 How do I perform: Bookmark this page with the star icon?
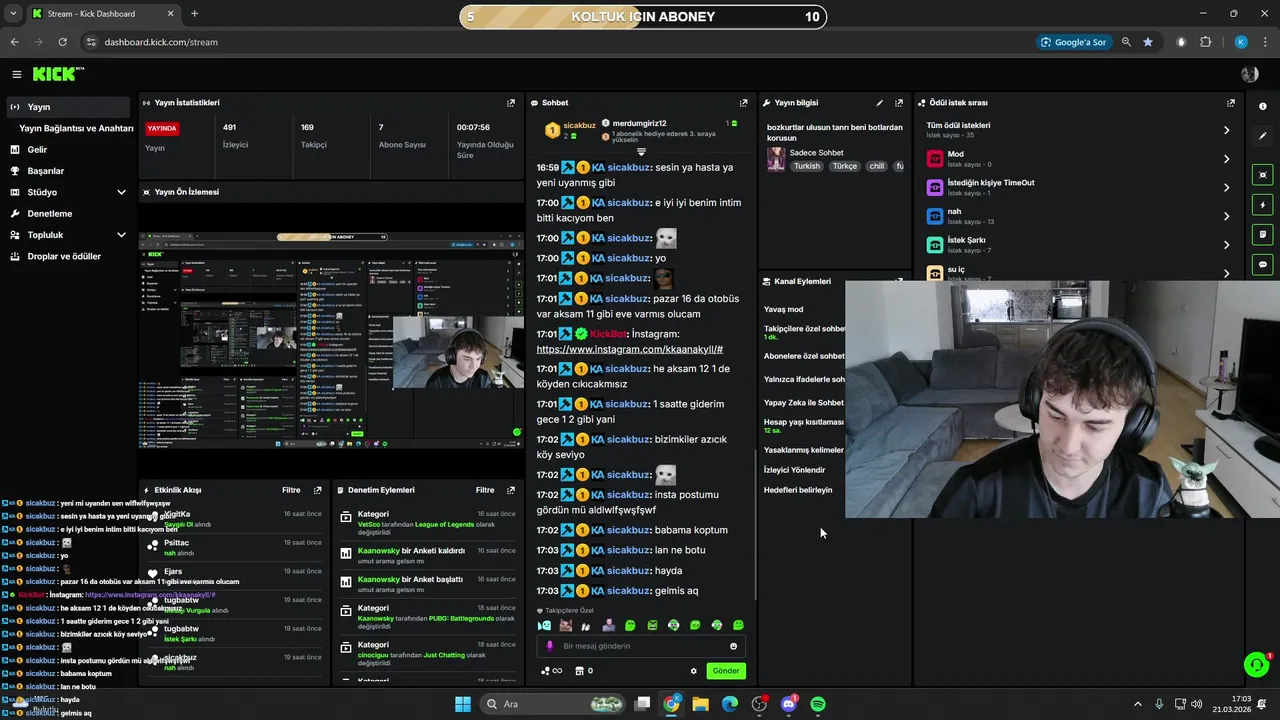click(1148, 42)
